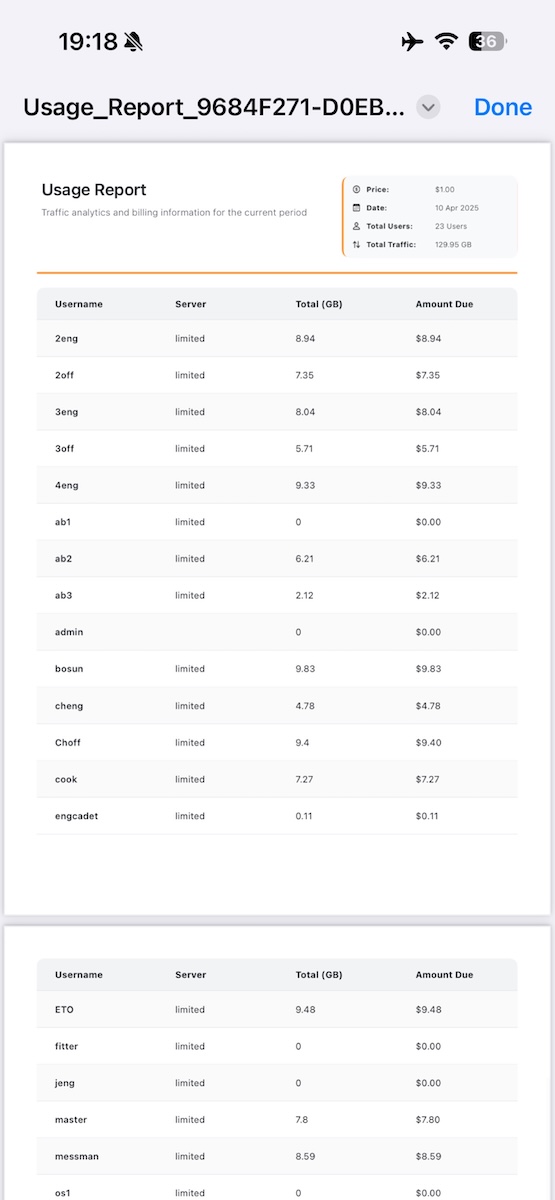The image size is (555, 1200).
Task: Select the Amount Due header on page one
Action: click(x=445, y=304)
